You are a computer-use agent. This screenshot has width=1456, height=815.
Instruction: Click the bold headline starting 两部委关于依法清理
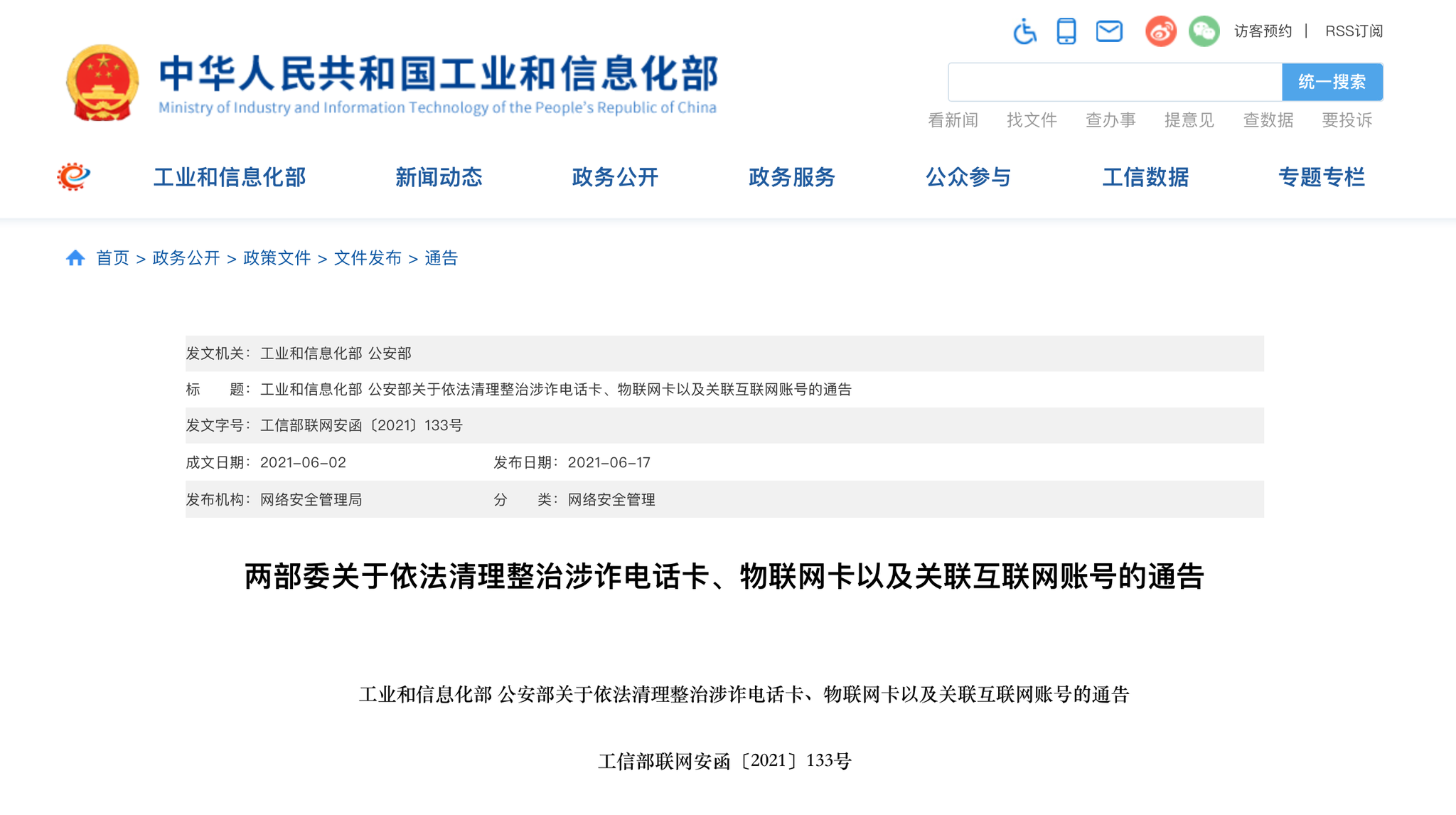click(x=724, y=576)
